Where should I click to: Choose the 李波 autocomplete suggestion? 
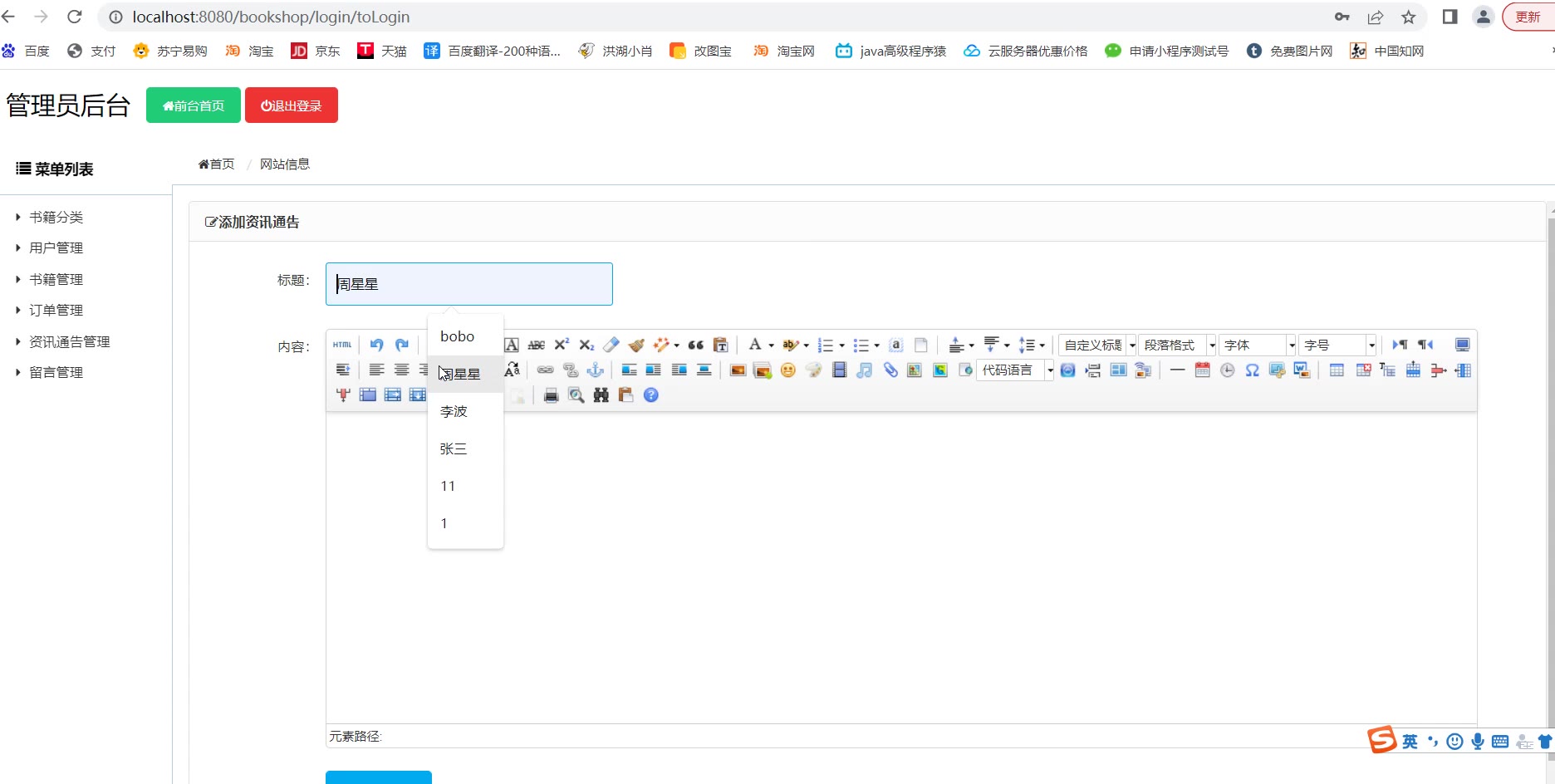point(465,411)
